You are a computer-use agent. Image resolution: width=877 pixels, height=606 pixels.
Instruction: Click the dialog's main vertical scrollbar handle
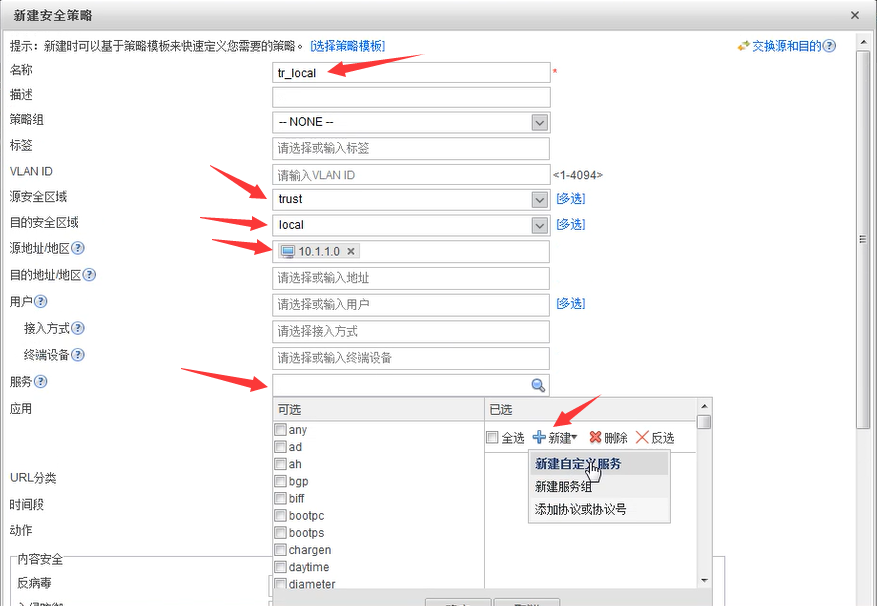(863, 239)
